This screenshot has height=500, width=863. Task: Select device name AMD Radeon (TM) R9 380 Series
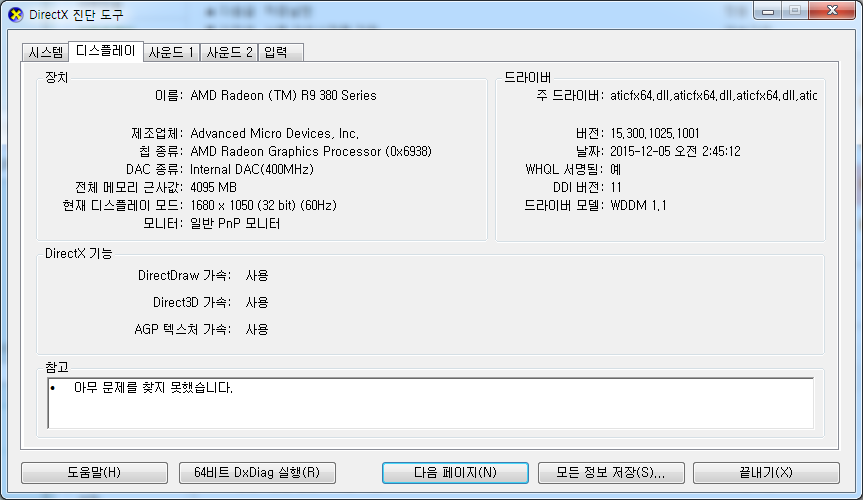pos(283,95)
